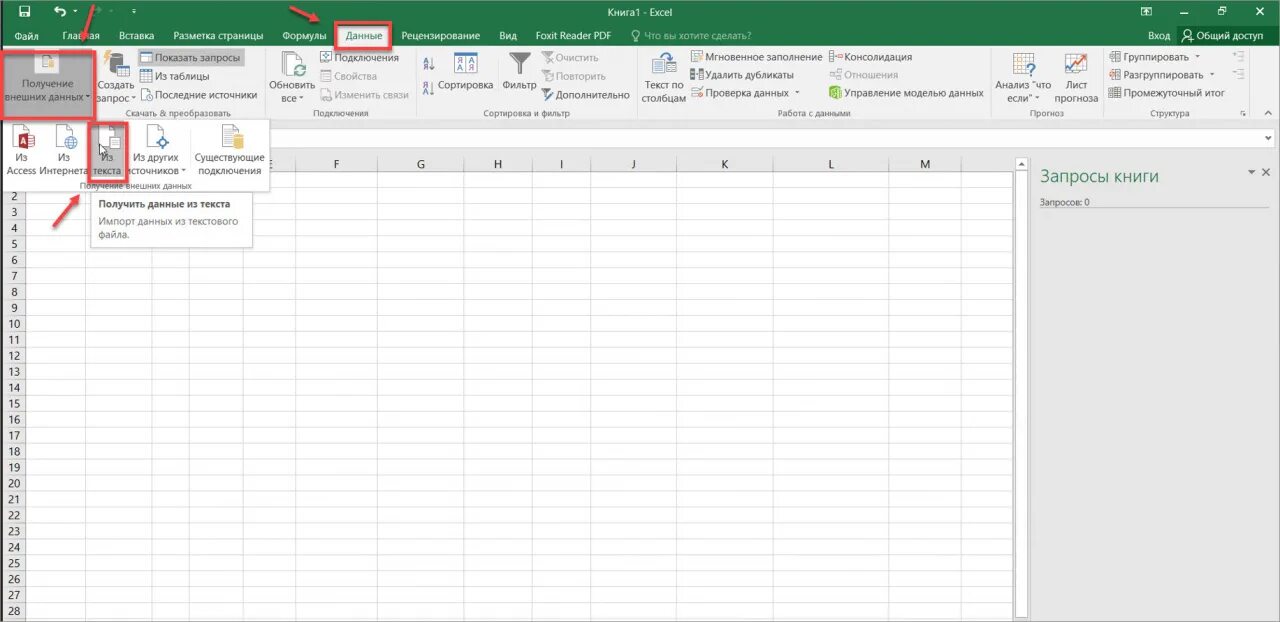This screenshot has width=1280, height=622.
Task: Switch to the Вставка ribbon tab
Action: [x=136, y=36]
